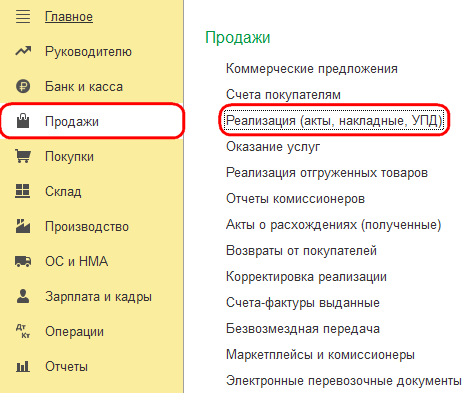Open Коммерческие предложения link
Image resolution: width=473 pixels, height=393 pixels.
[312, 69]
